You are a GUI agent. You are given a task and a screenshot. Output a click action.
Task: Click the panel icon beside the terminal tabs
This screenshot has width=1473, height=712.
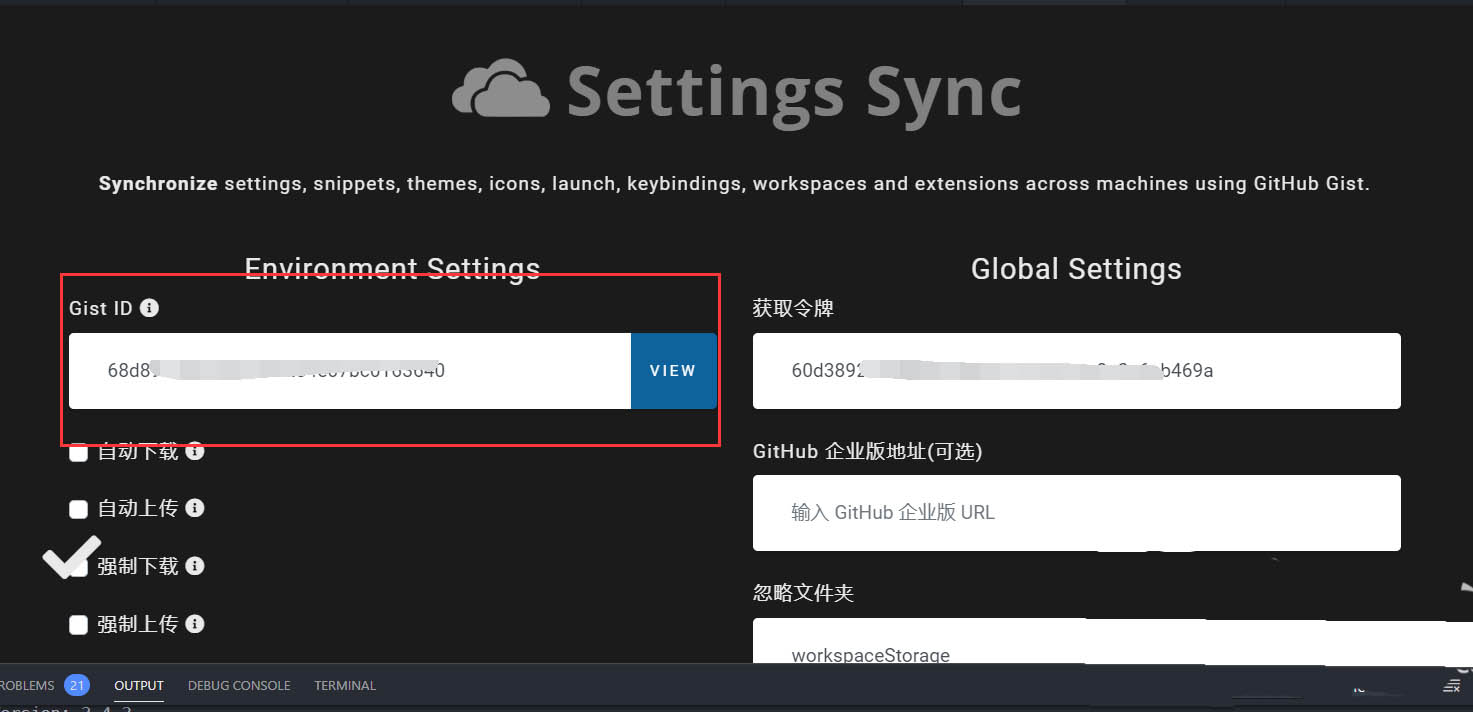[1451, 686]
